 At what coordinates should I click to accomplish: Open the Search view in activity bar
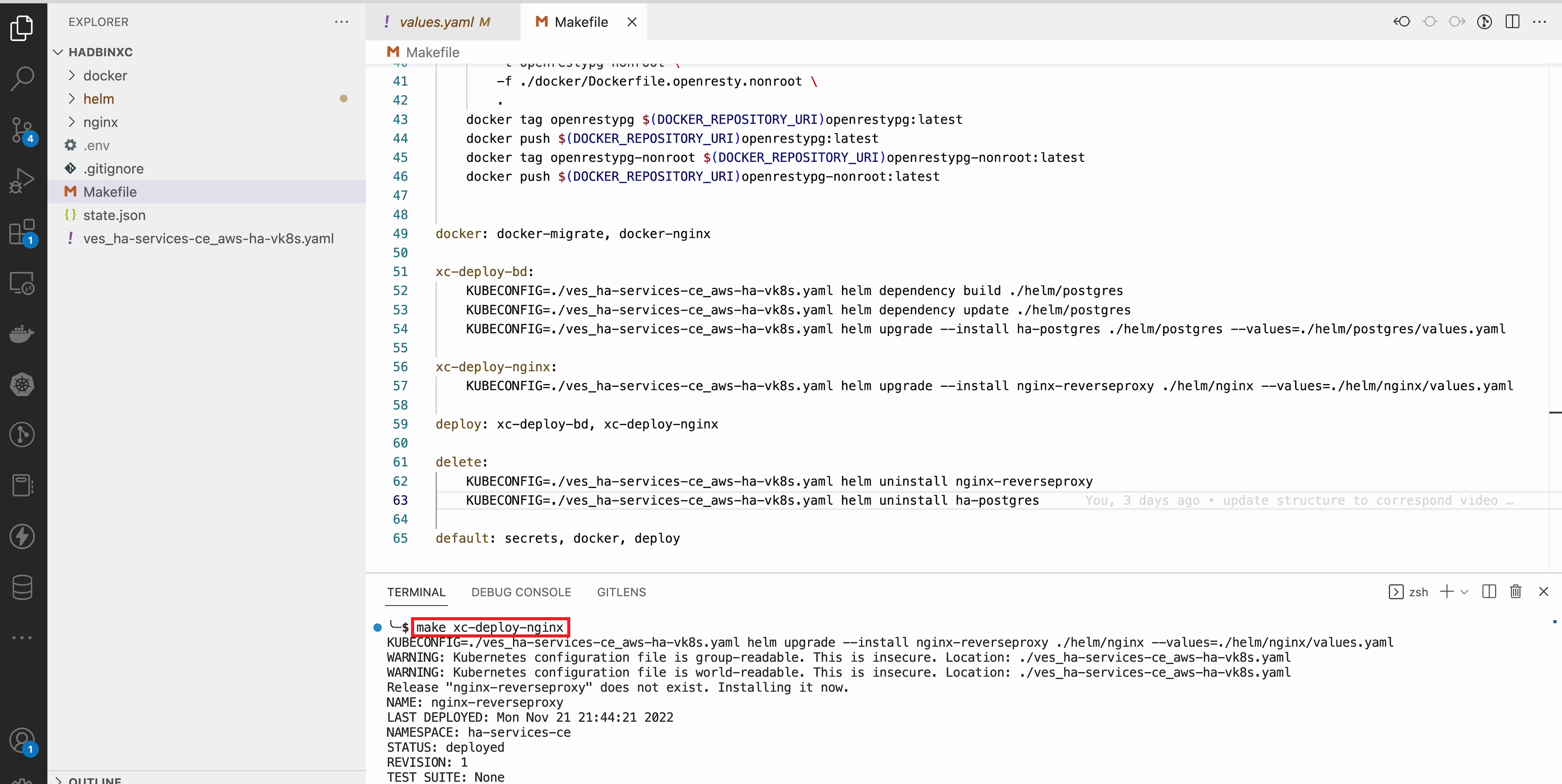23,78
